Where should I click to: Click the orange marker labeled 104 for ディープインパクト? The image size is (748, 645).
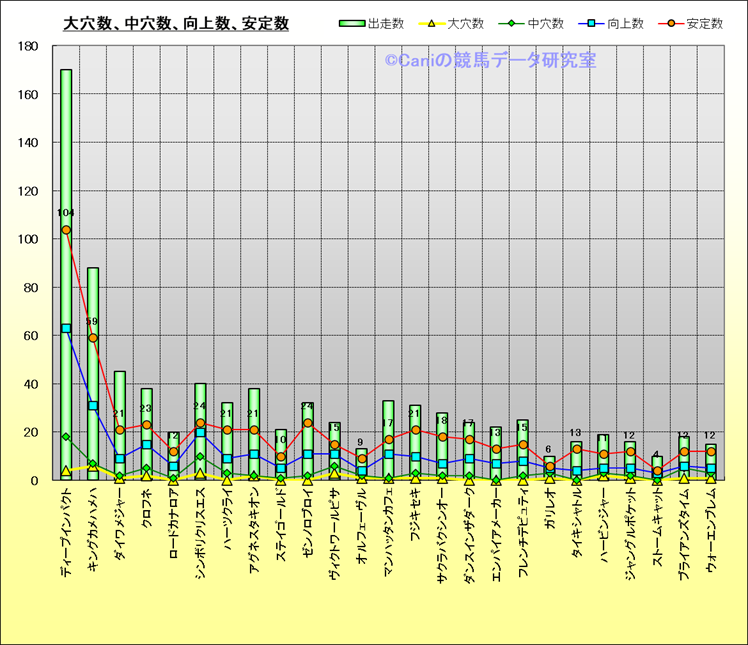66,230
